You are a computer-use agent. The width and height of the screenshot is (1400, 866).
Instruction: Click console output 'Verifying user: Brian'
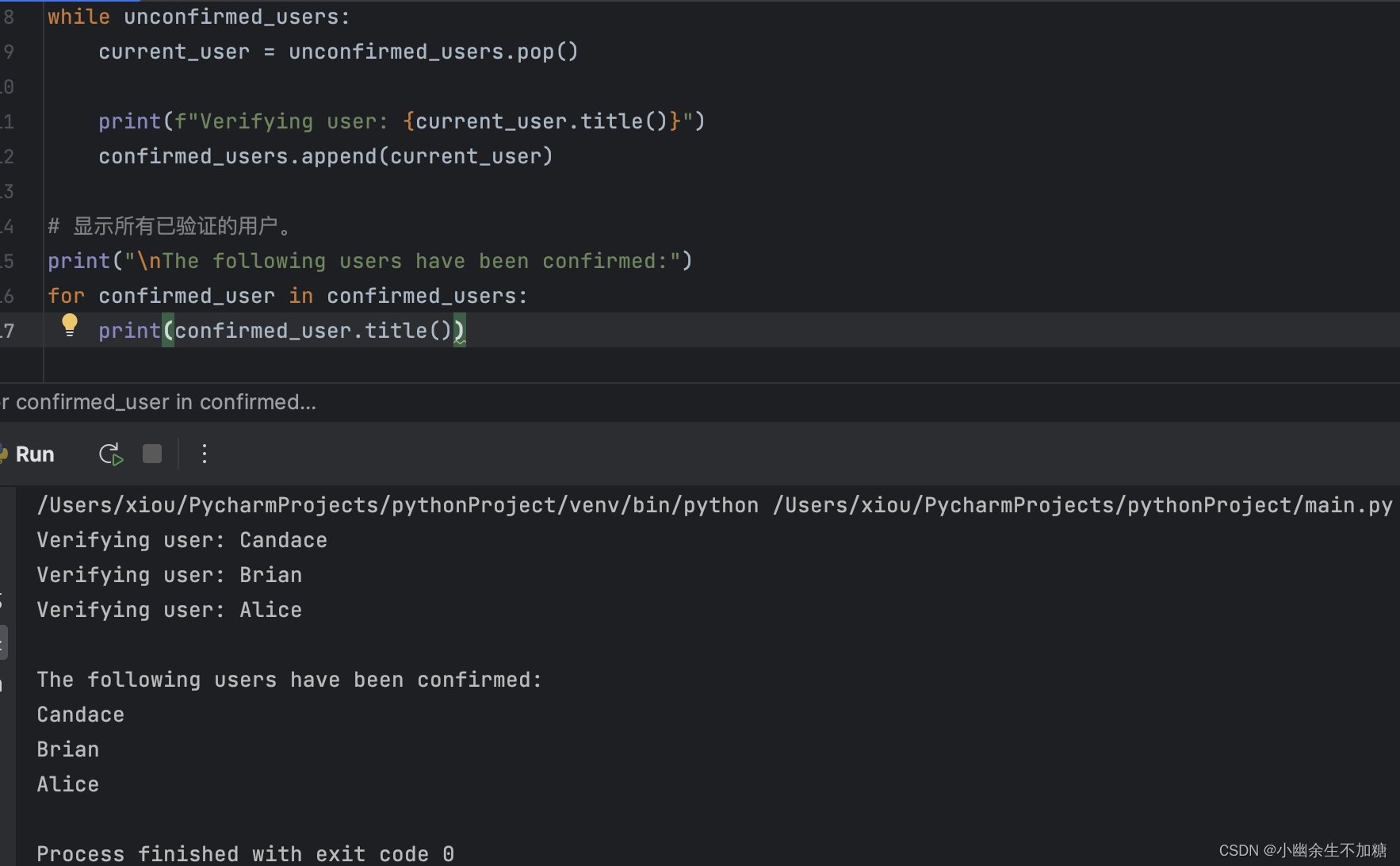[x=170, y=575]
